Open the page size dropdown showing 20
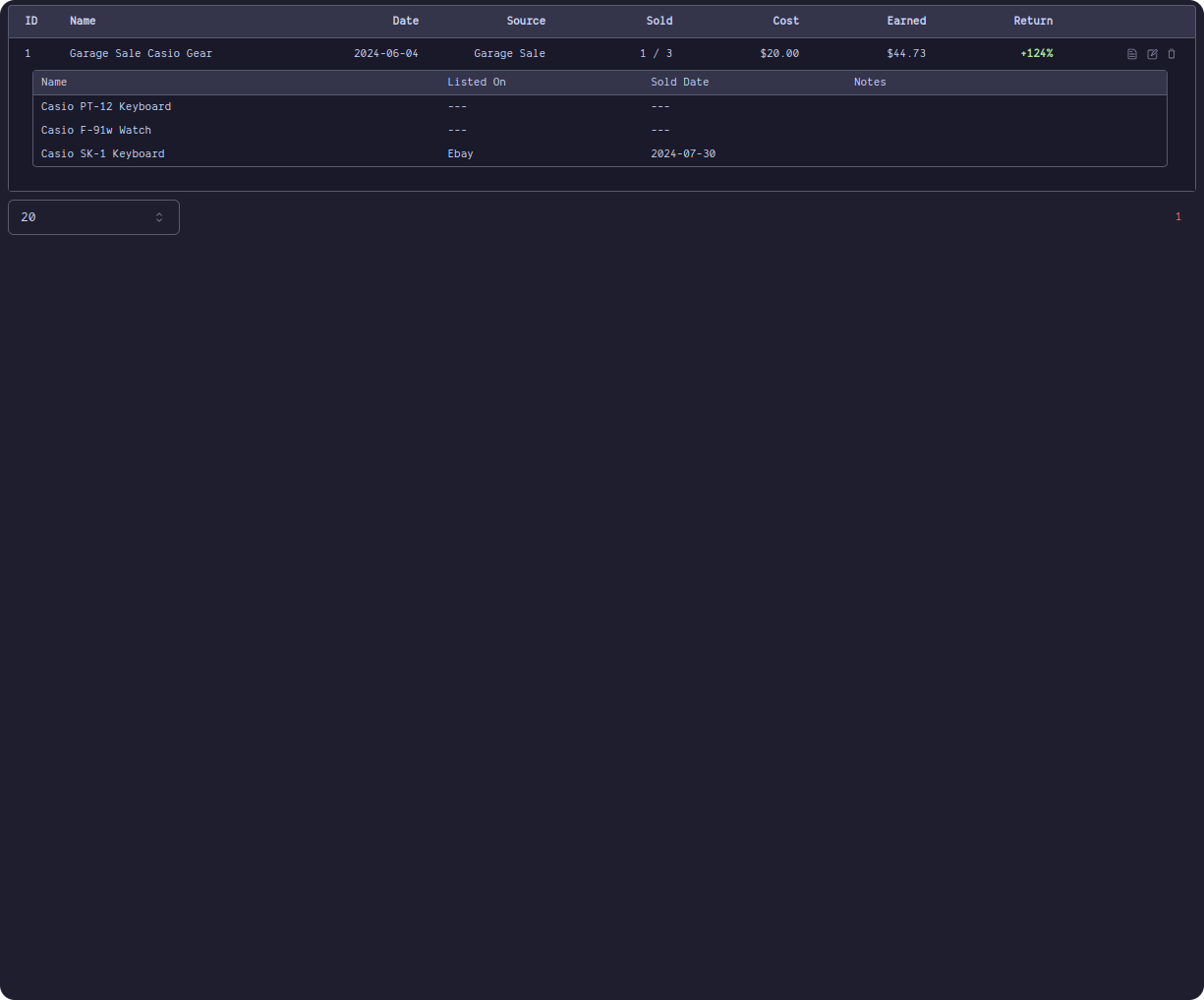The height and width of the screenshot is (1000, 1204). tap(93, 216)
